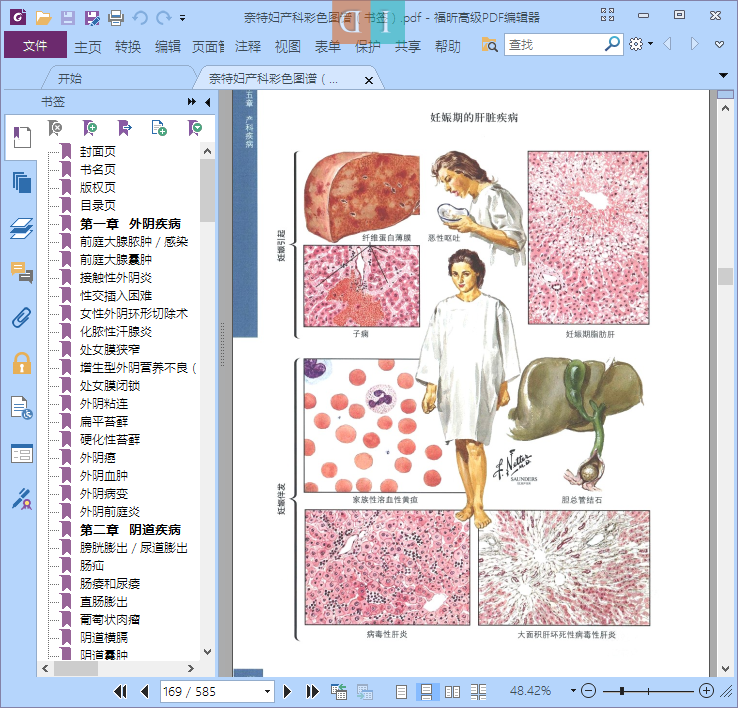Switch to the 开始 document tab
Screen dimensions: 738x708
pyautogui.click(x=70, y=79)
